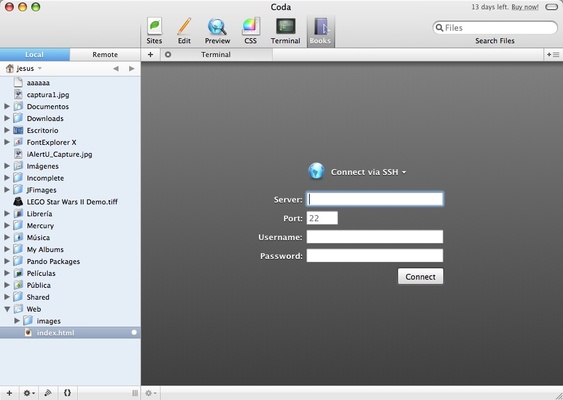Click the search magnifier icon
The width and height of the screenshot is (563, 400).
[x=439, y=28]
